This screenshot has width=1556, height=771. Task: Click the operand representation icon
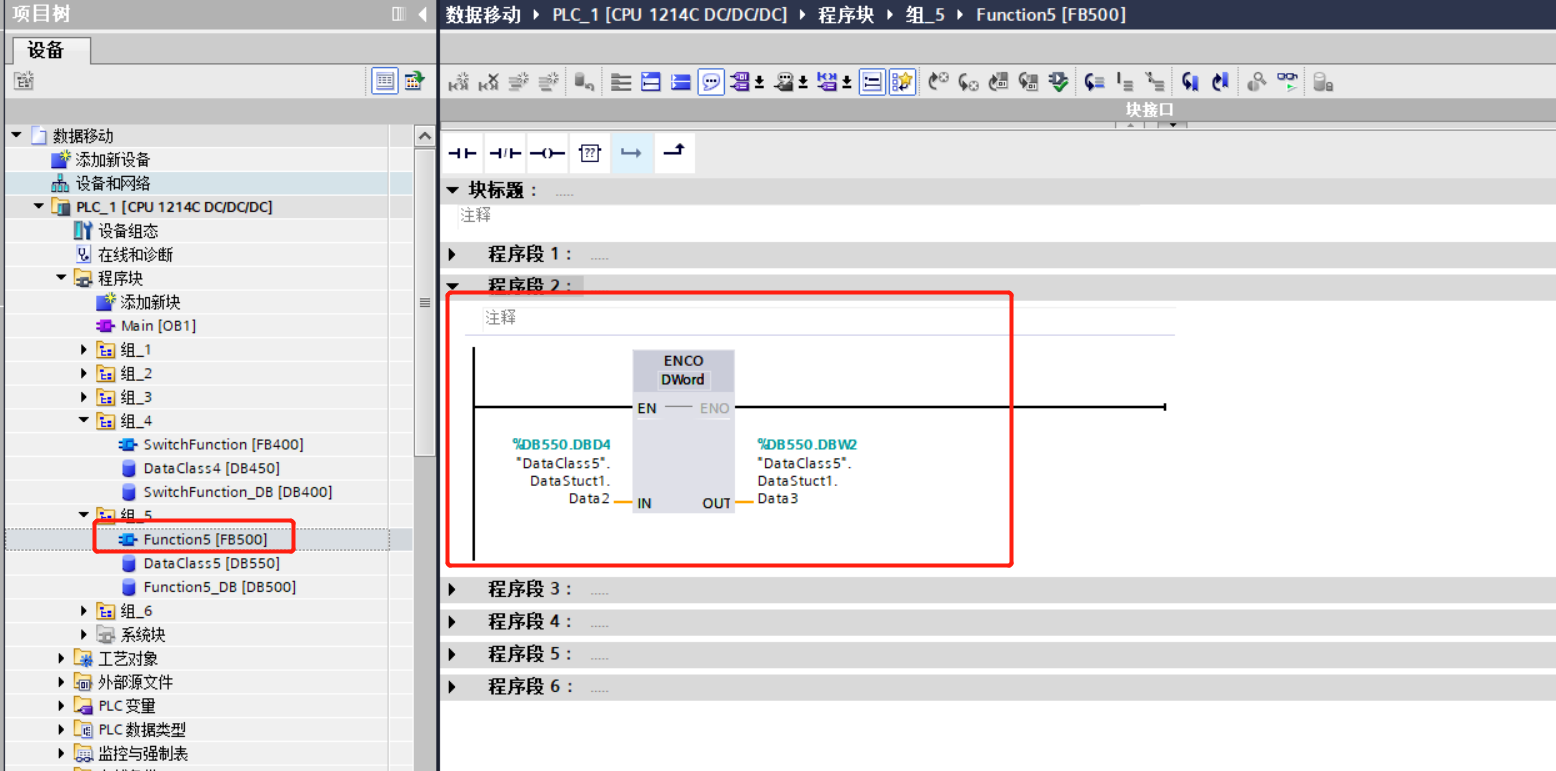tap(829, 82)
